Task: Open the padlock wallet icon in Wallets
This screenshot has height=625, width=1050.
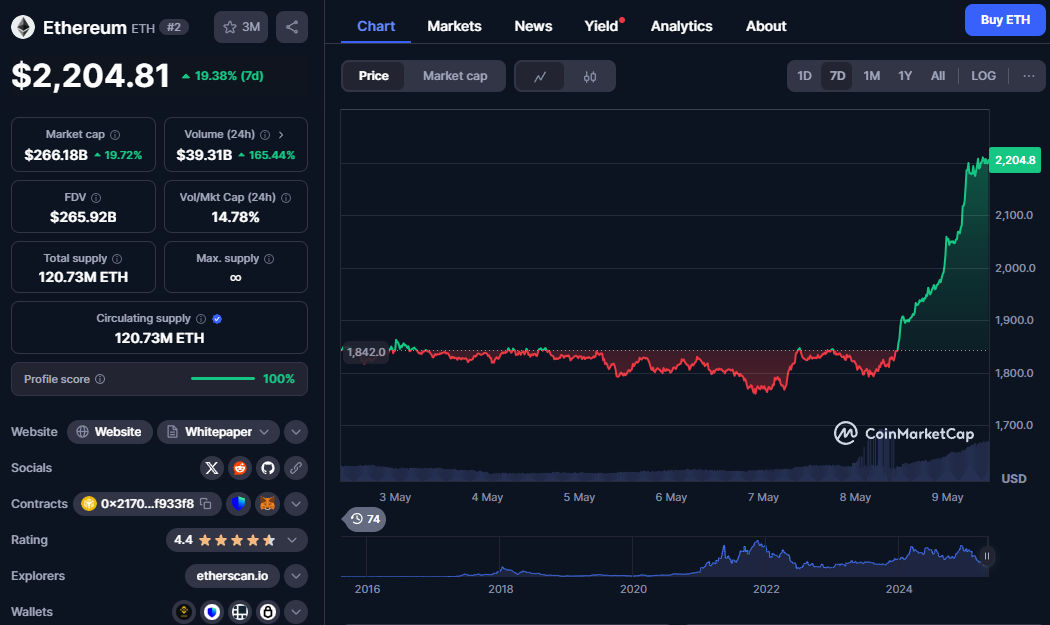Action: [268, 612]
